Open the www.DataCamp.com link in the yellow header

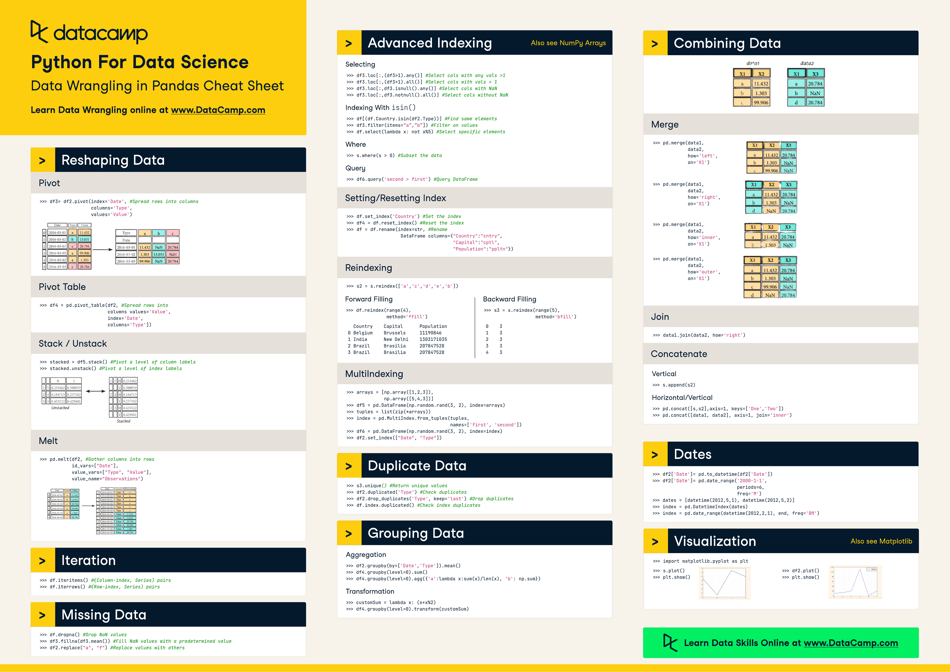[x=218, y=110]
